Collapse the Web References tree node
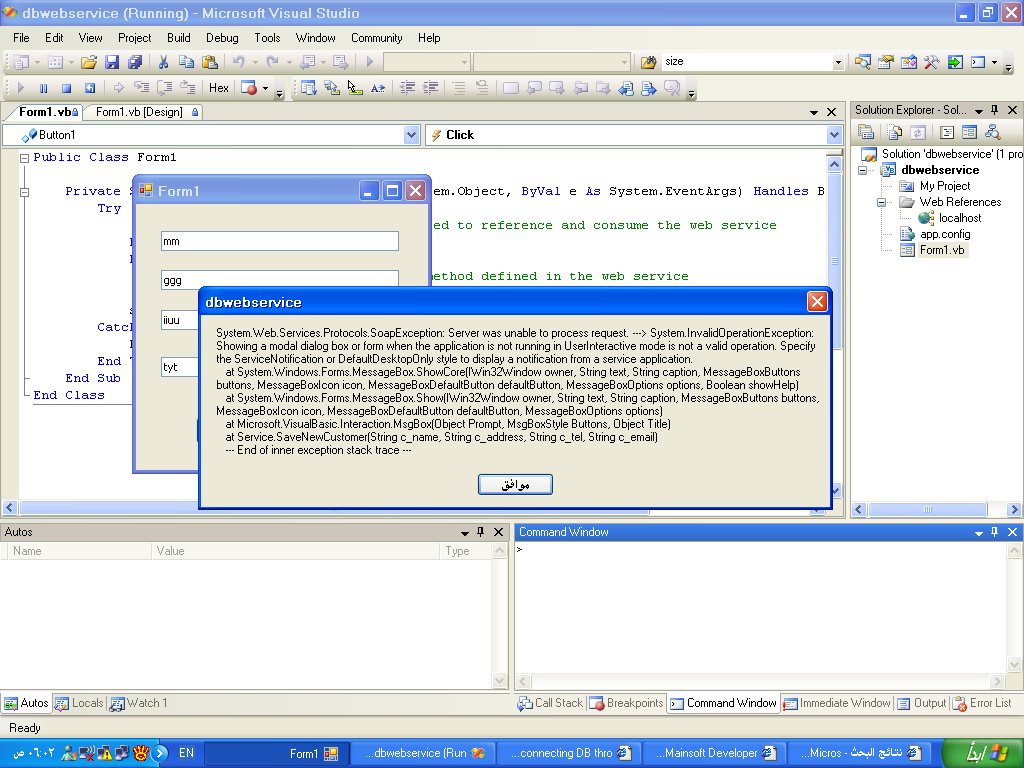 coord(882,202)
